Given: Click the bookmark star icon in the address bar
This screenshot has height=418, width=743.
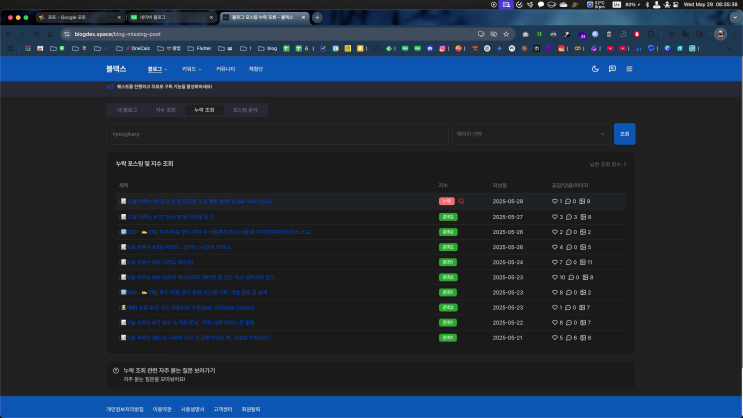Looking at the screenshot, I should 506,34.
